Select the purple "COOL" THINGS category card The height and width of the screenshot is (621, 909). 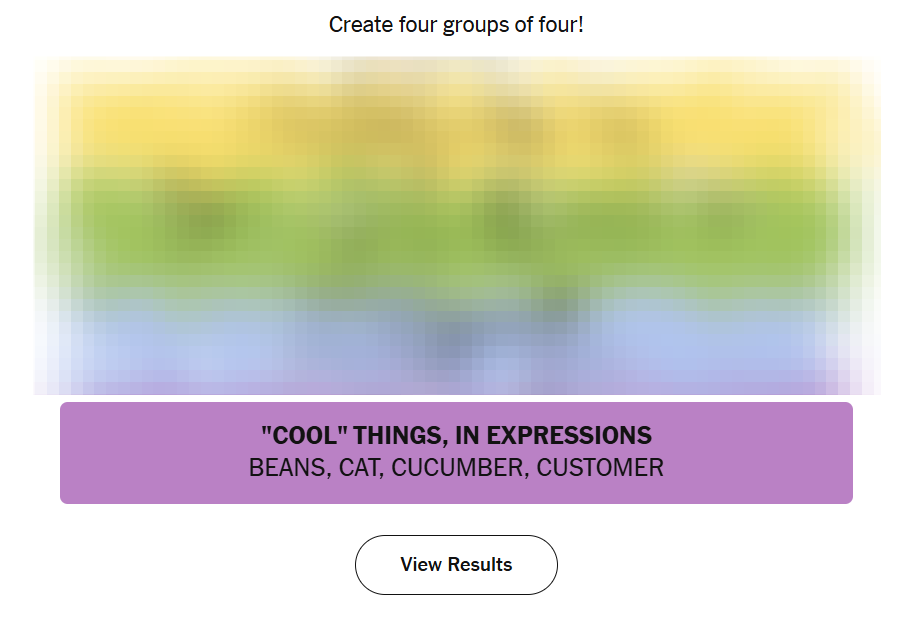[x=456, y=453]
